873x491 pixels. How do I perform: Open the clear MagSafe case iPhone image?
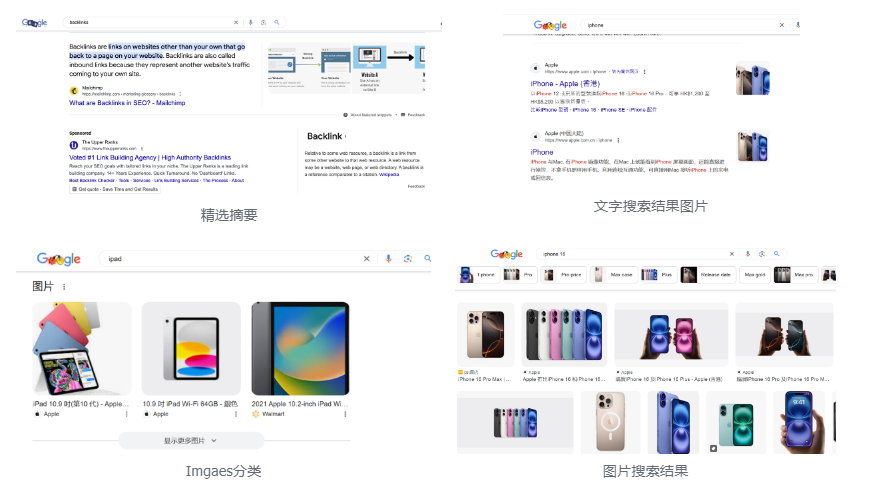tap(610, 422)
